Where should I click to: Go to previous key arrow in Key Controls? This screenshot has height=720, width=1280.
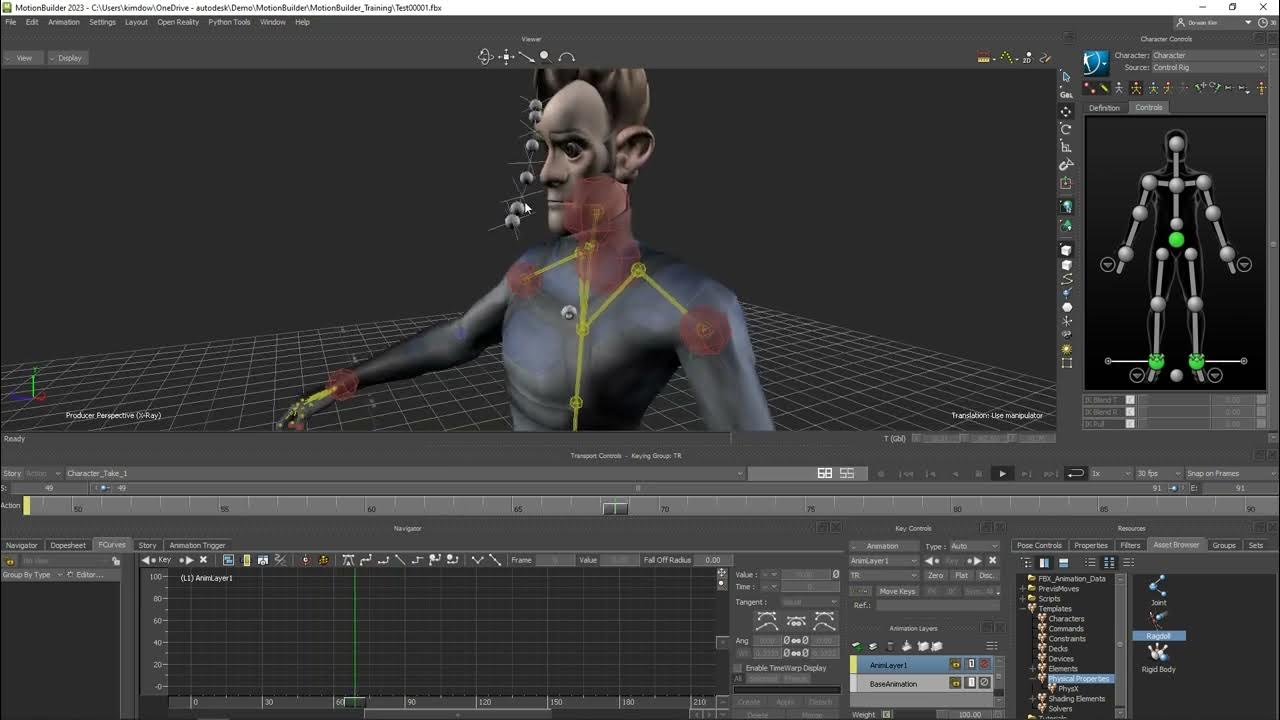[x=932, y=561]
